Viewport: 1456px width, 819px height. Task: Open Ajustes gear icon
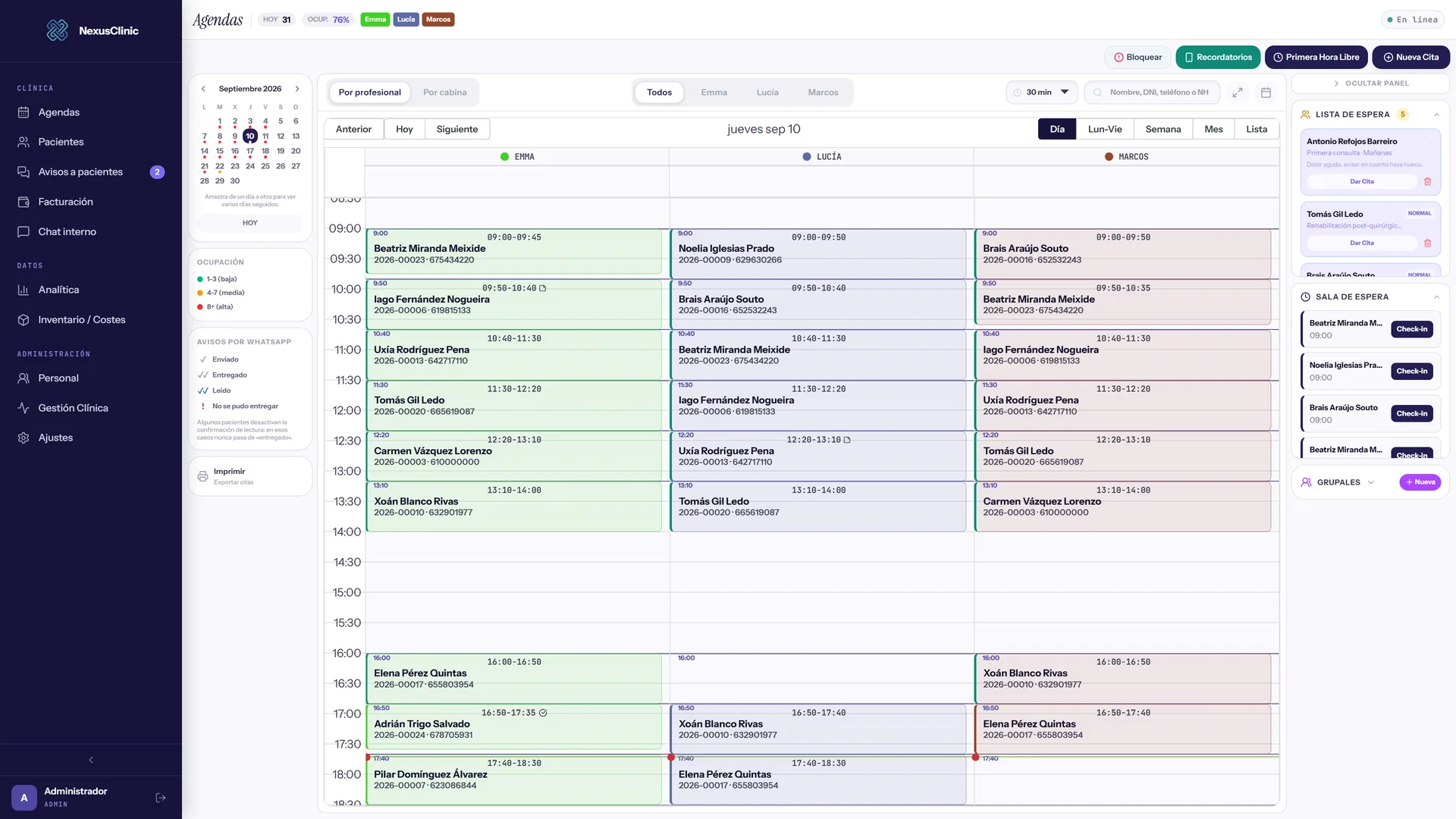coord(24,438)
